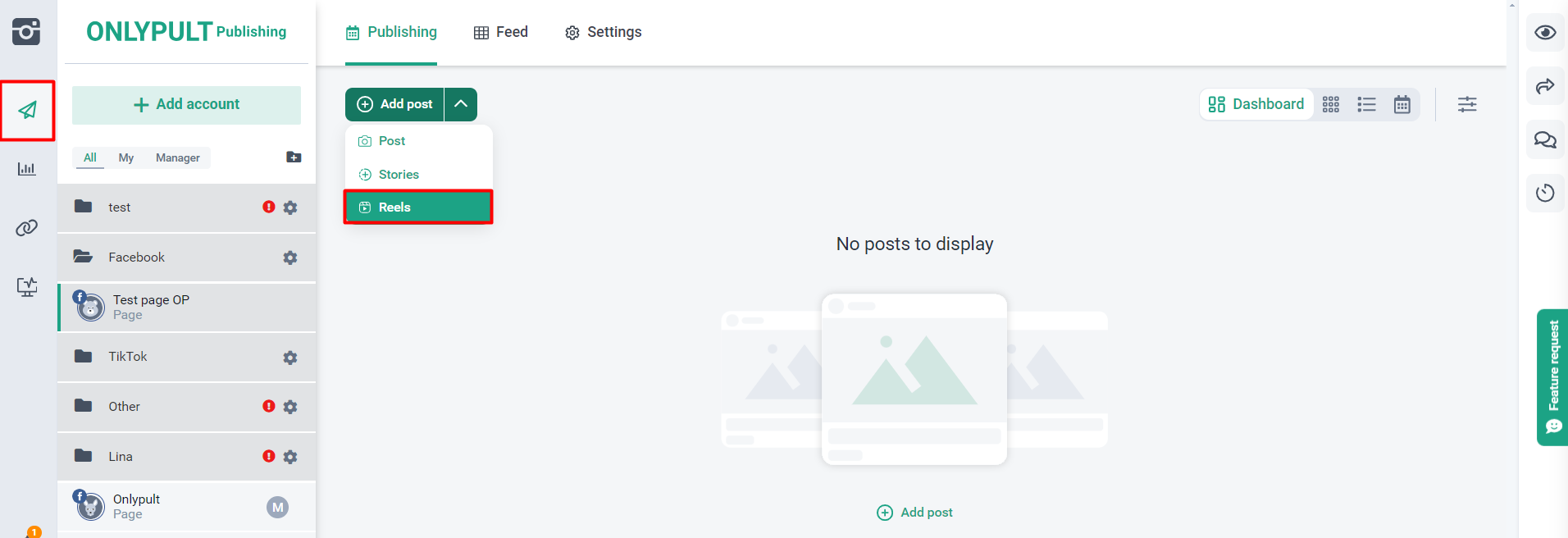The image size is (1568, 538).
Task: Open the paper plane publishing sidebar icon
Action: 28,110
